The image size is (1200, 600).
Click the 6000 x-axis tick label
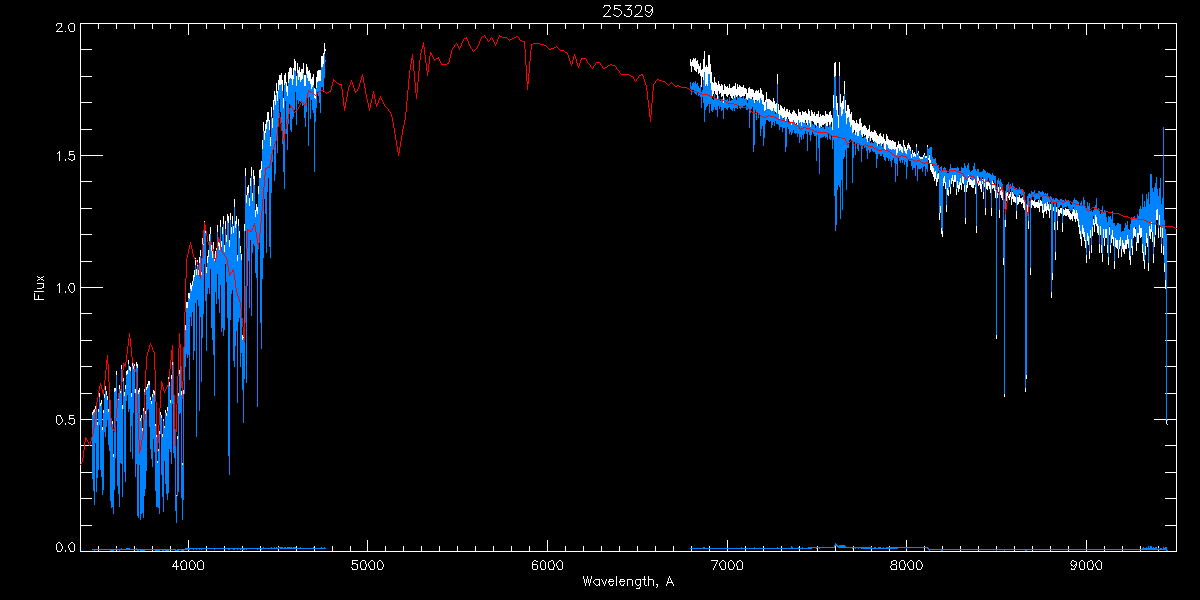pyautogui.click(x=547, y=564)
